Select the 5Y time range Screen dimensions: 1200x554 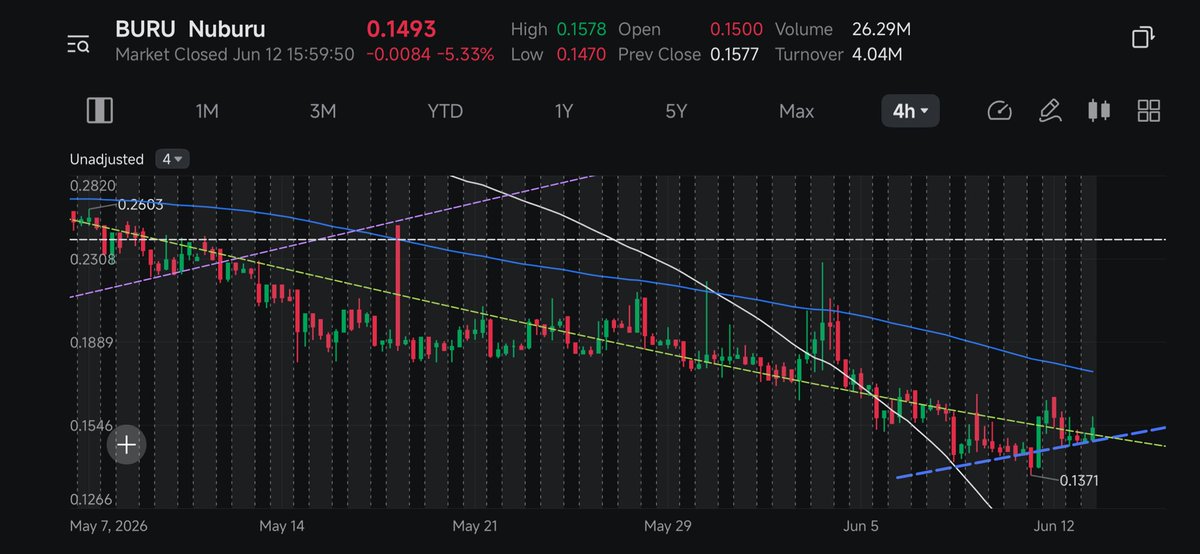coord(676,111)
